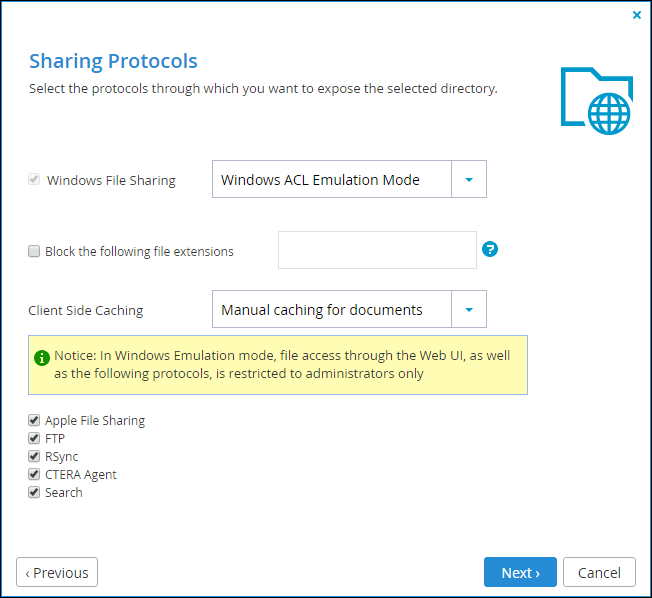Expand the Windows ACL Emulation Mode dropdown arrow
The width and height of the screenshot is (652, 598).
click(469, 179)
